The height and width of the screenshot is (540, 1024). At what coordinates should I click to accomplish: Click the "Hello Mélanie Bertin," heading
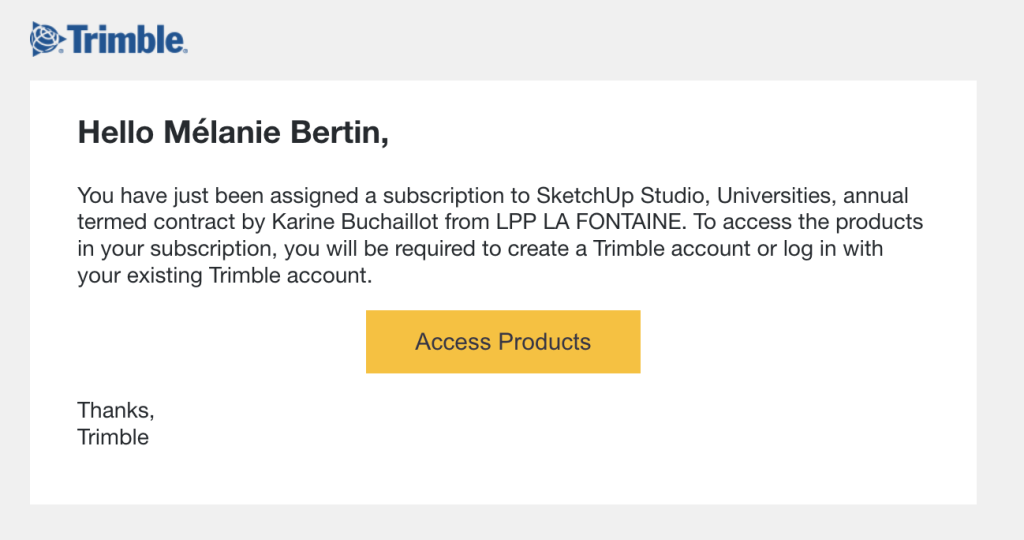click(x=233, y=132)
